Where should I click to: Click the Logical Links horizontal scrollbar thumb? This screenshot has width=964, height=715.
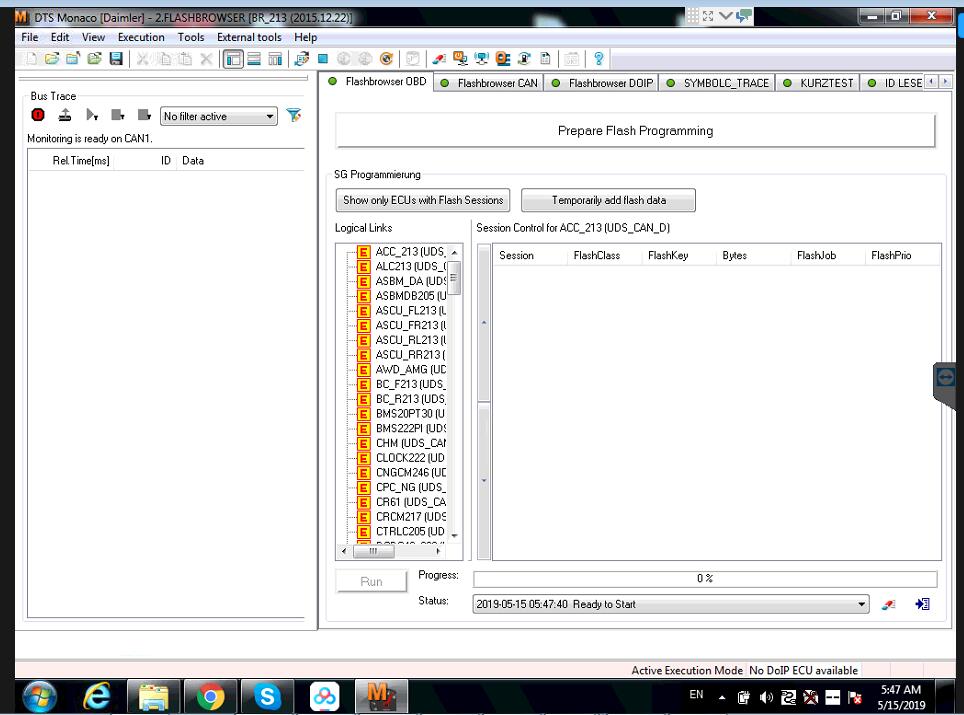pyautogui.click(x=373, y=551)
